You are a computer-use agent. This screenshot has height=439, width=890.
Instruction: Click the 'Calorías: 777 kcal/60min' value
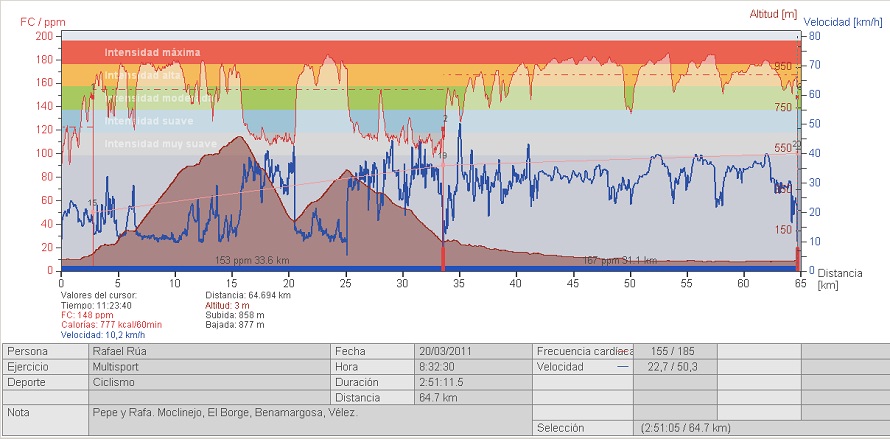(111, 324)
